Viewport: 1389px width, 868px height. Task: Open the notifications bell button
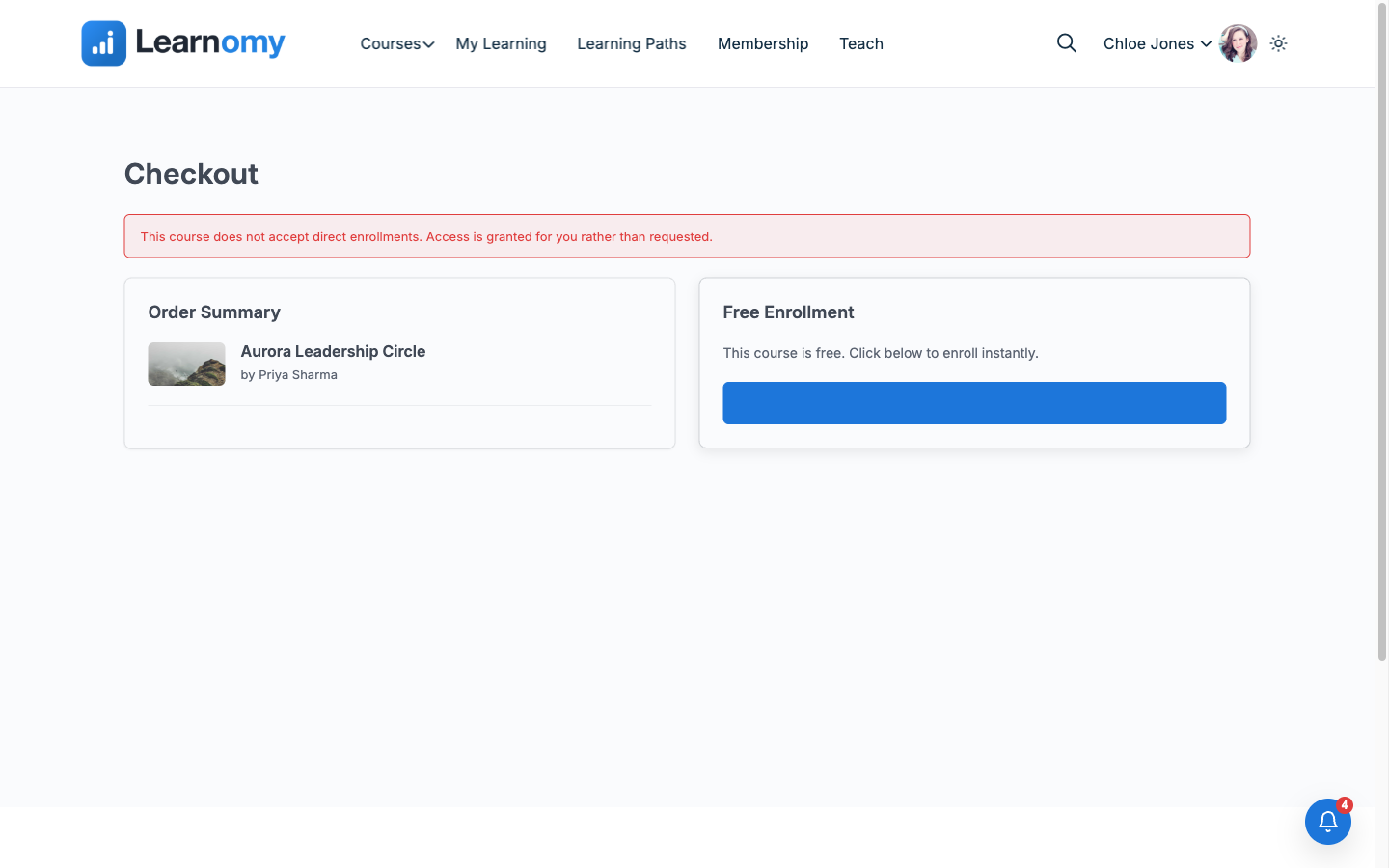pos(1328,822)
